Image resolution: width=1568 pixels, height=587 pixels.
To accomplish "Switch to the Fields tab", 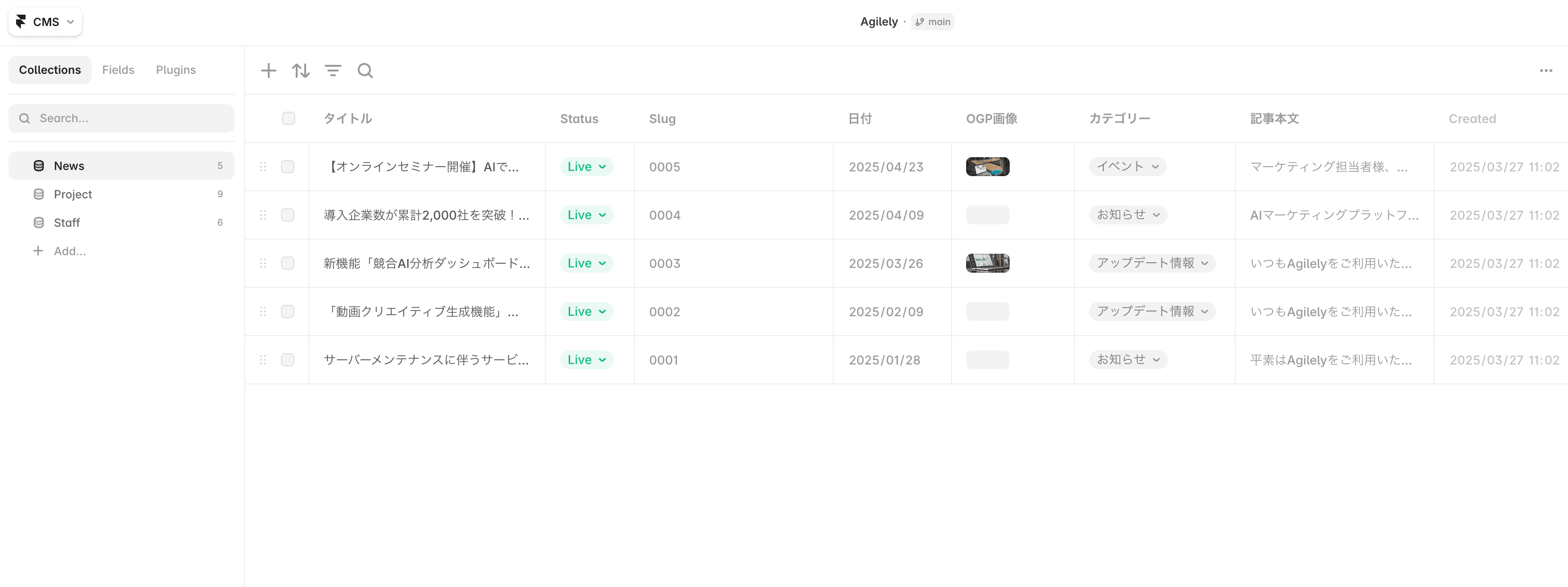I will pyautogui.click(x=118, y=70).
